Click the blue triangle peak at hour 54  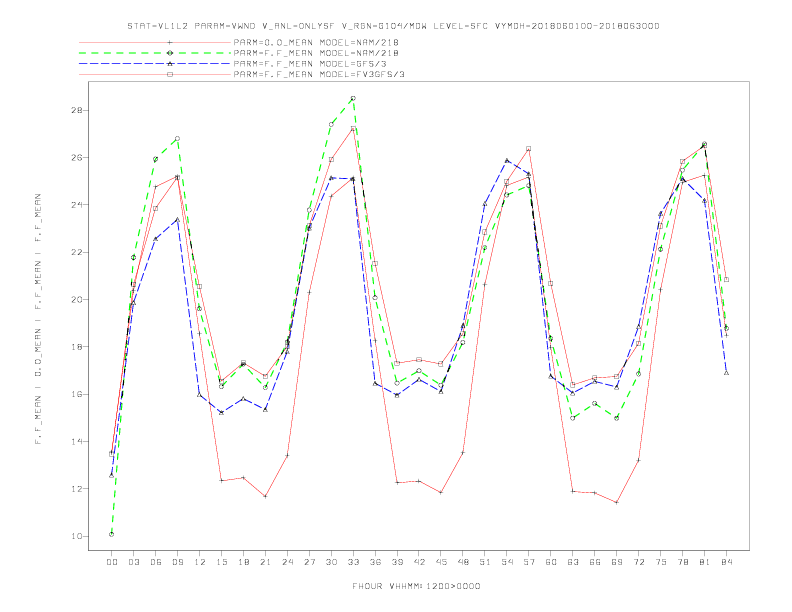coord(507,161)
